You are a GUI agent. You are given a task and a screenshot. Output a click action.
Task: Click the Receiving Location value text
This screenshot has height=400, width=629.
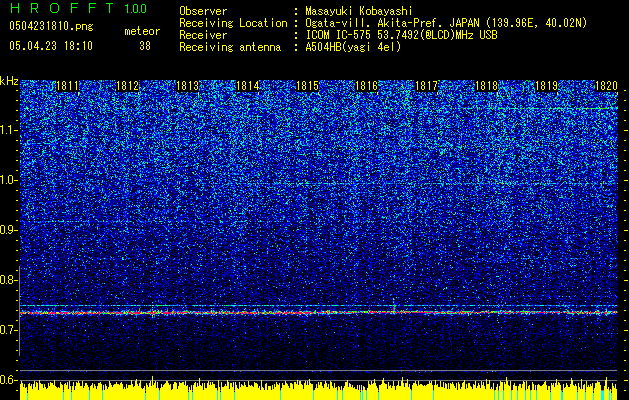pos(446,23)
